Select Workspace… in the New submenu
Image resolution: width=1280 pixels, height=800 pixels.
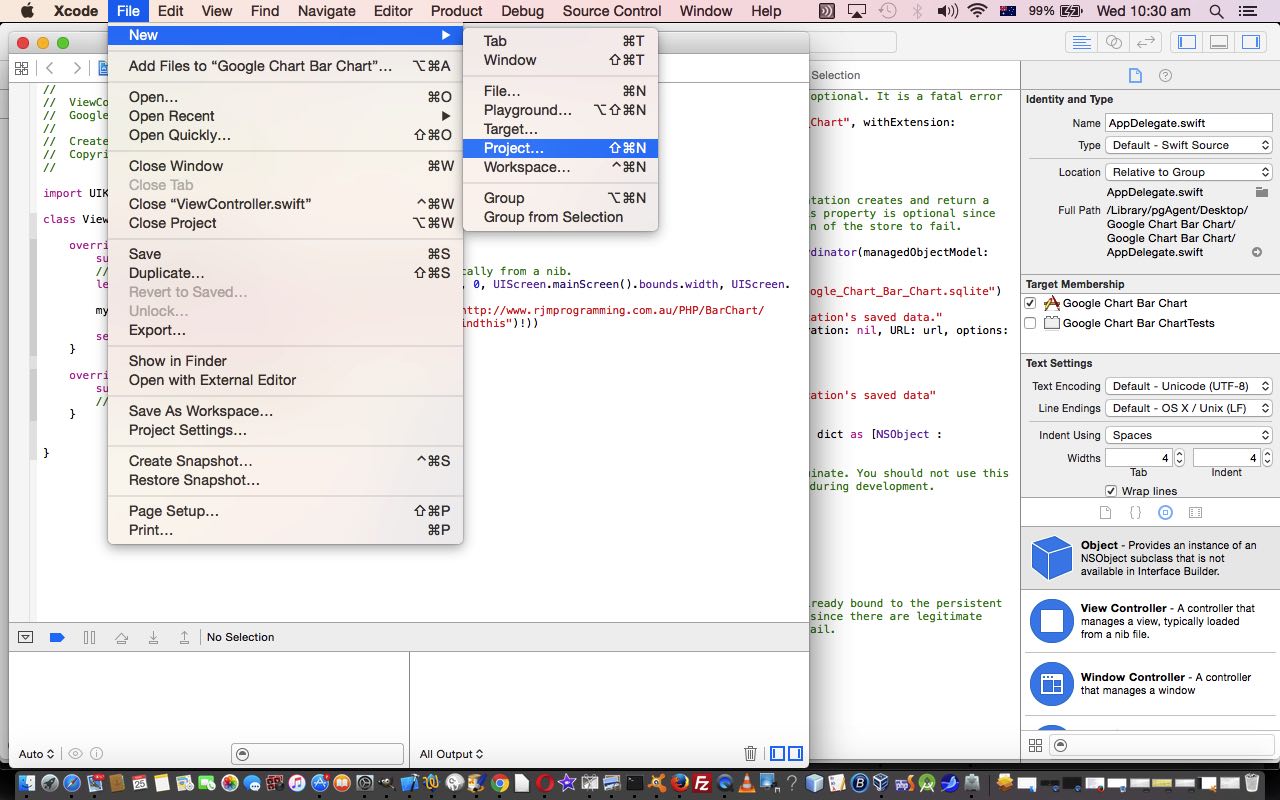[560, 167]
